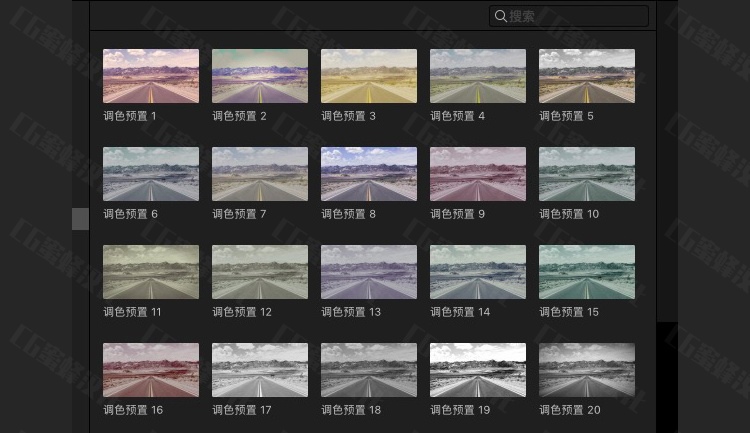The height and width of the screenshot is (433, 750).
Task: Select the 调色预置 2 thumbnail
Action: [x=260, y=76]
